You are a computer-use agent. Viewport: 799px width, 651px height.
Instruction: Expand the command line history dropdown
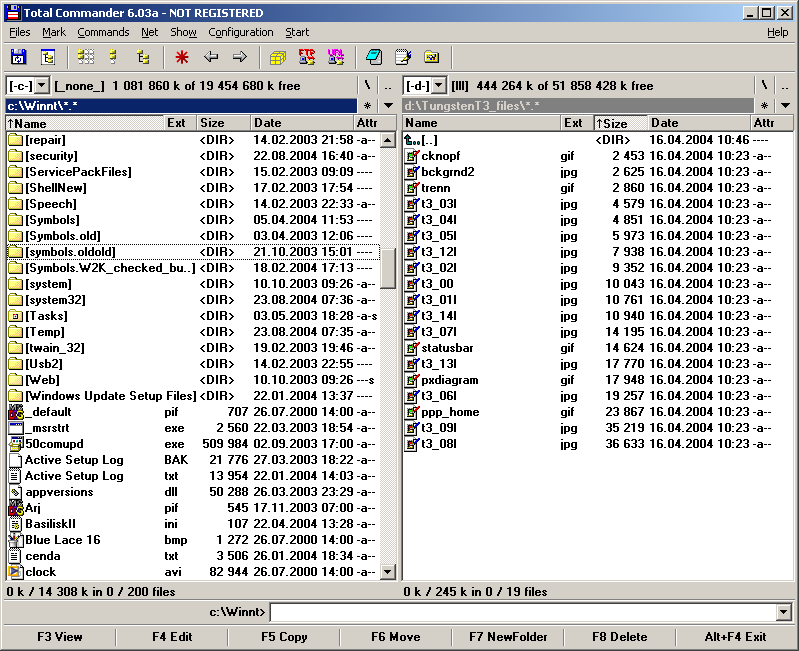[x=784, y=612]
